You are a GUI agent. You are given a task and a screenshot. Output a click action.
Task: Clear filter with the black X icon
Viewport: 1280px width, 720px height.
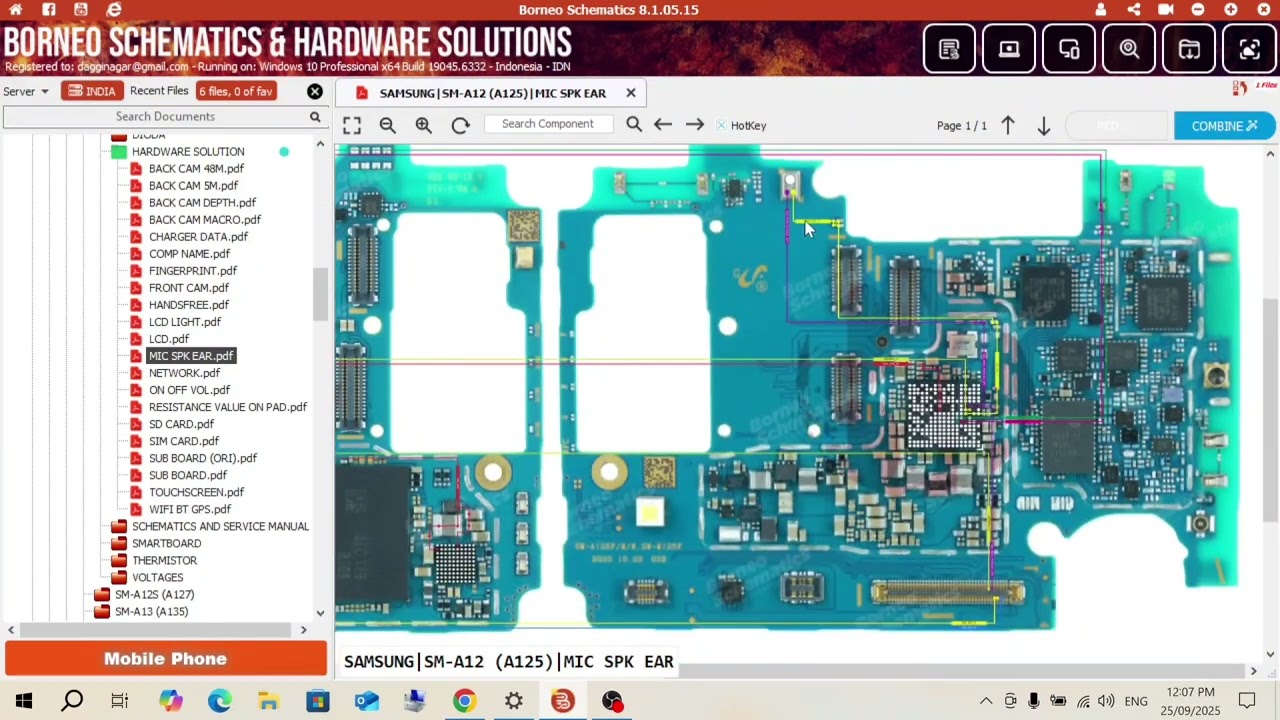click(315, 91)
